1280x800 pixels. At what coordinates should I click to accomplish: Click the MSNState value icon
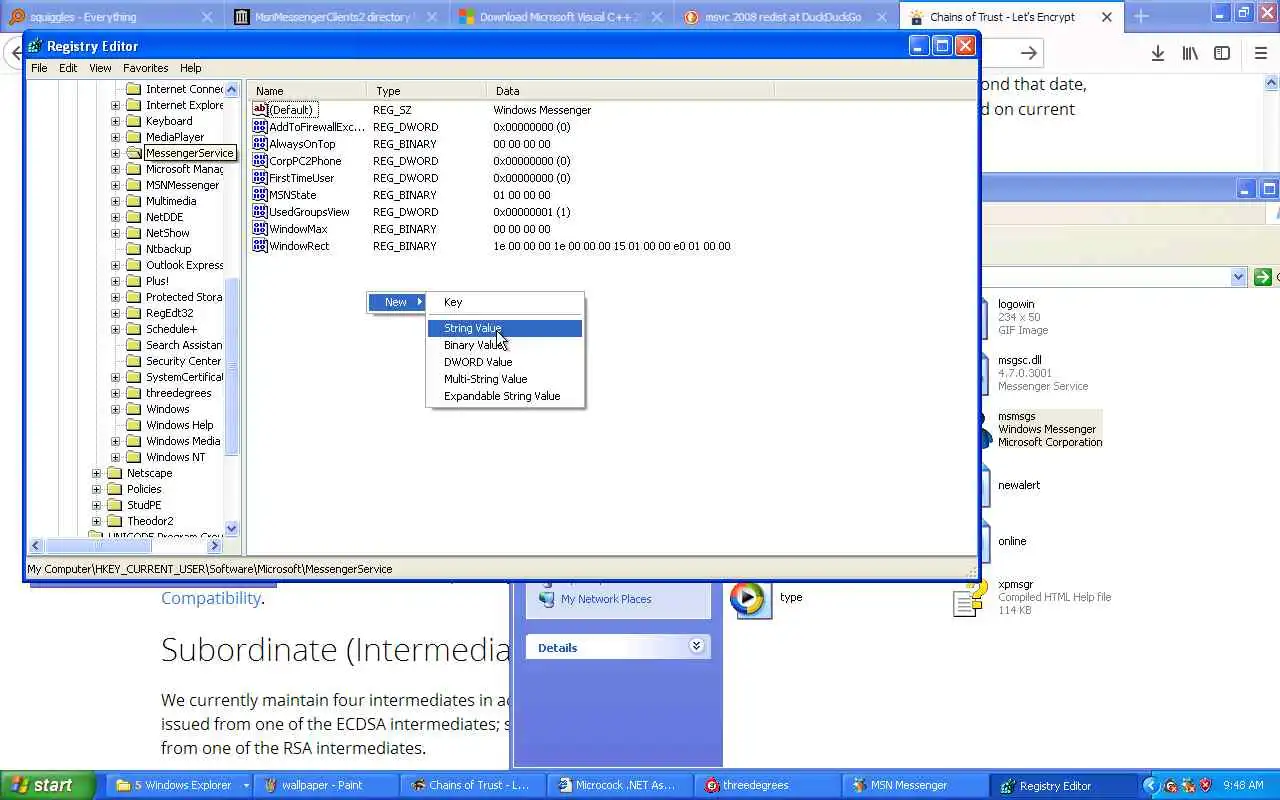coord(260,195)
